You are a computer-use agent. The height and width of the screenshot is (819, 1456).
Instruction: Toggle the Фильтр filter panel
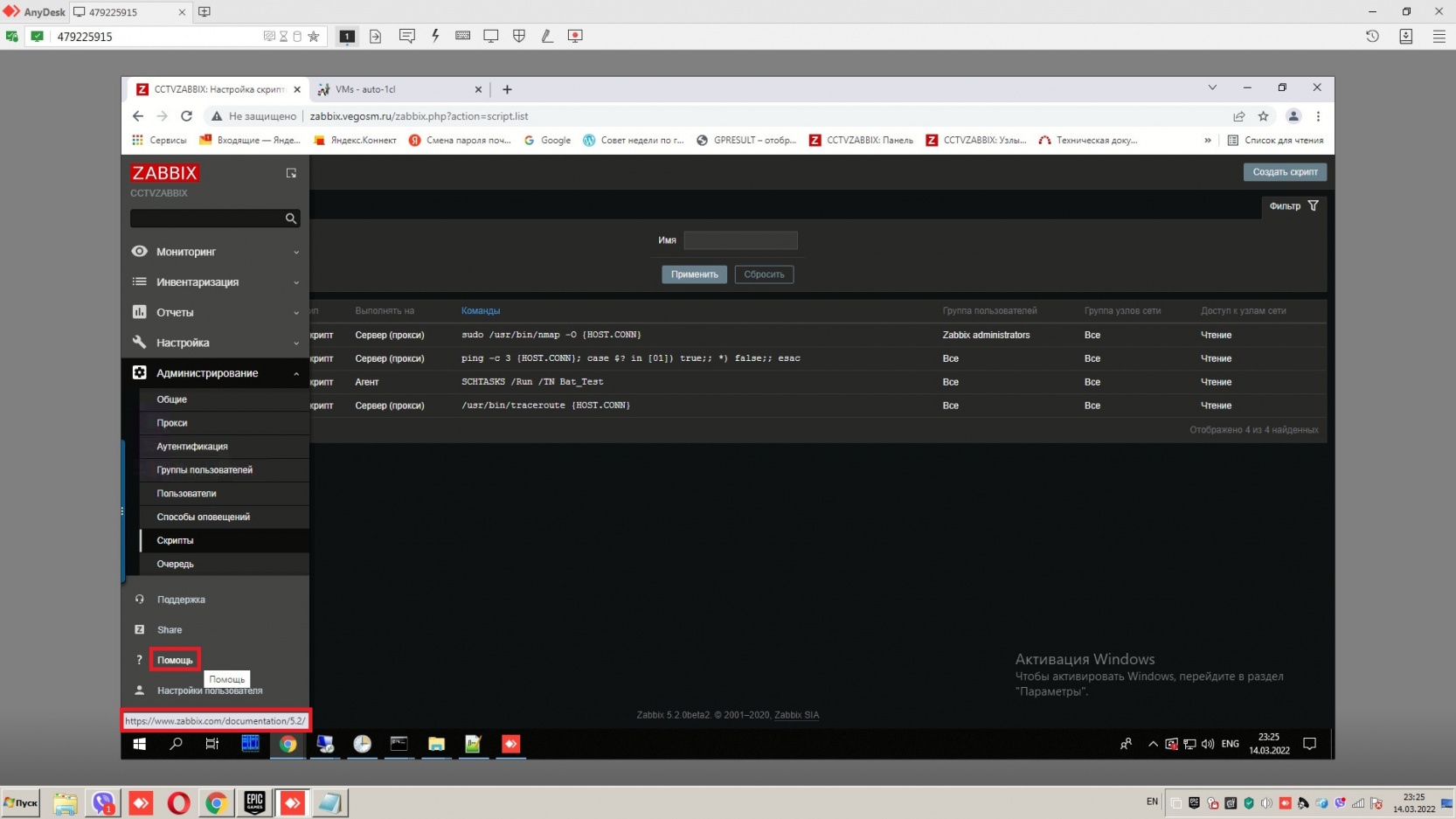(x=1294, y=206)
